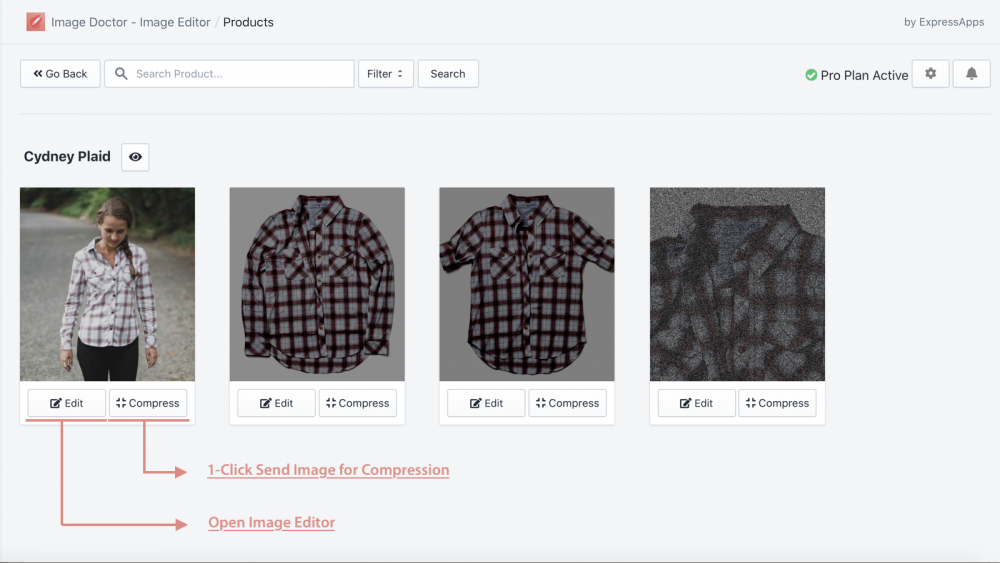Compress the model photo image
The width and height of the screenshot is (1000, 563).
click(x=148, y=403)
